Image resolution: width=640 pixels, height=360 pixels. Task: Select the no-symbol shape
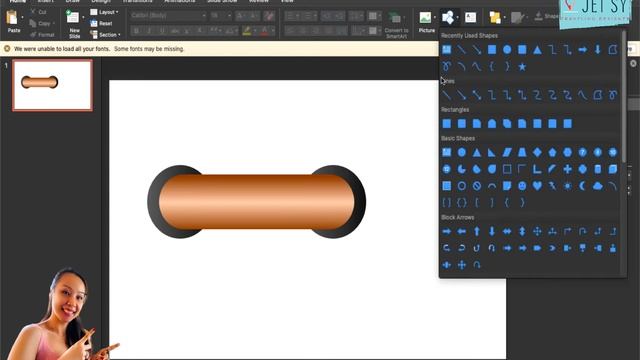pyautogui.click(x=477, y=186)
